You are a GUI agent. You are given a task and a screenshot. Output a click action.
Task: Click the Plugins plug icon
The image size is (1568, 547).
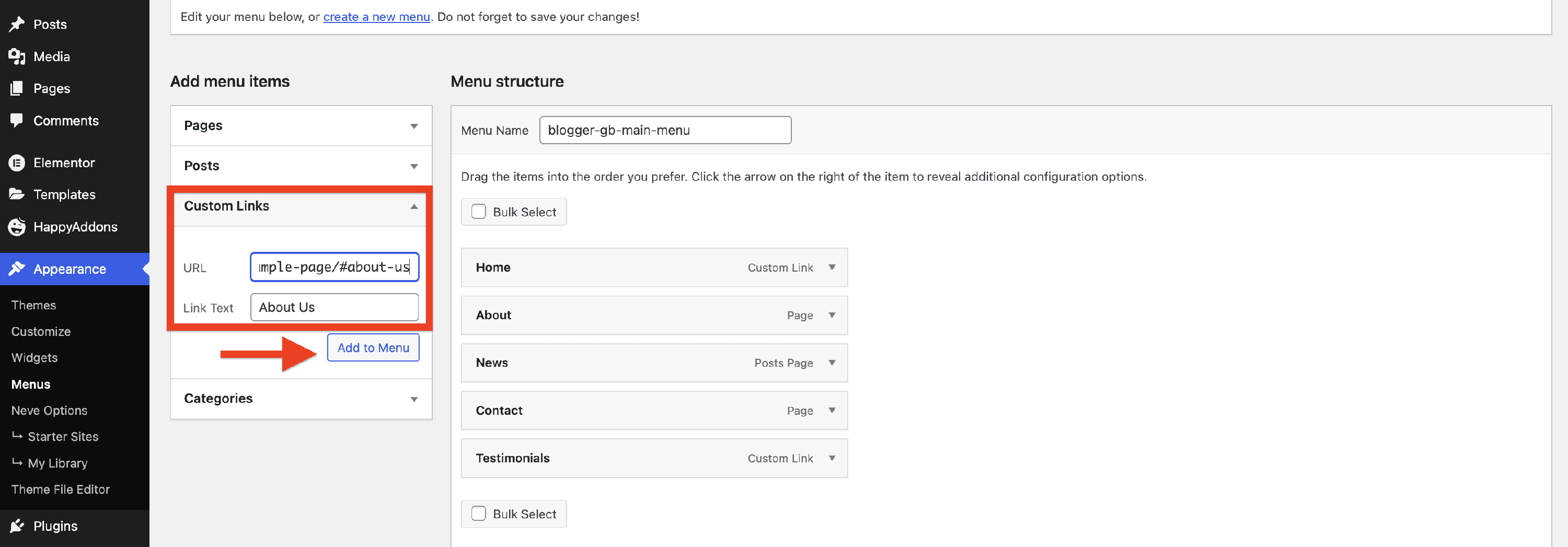pos(17,526)
